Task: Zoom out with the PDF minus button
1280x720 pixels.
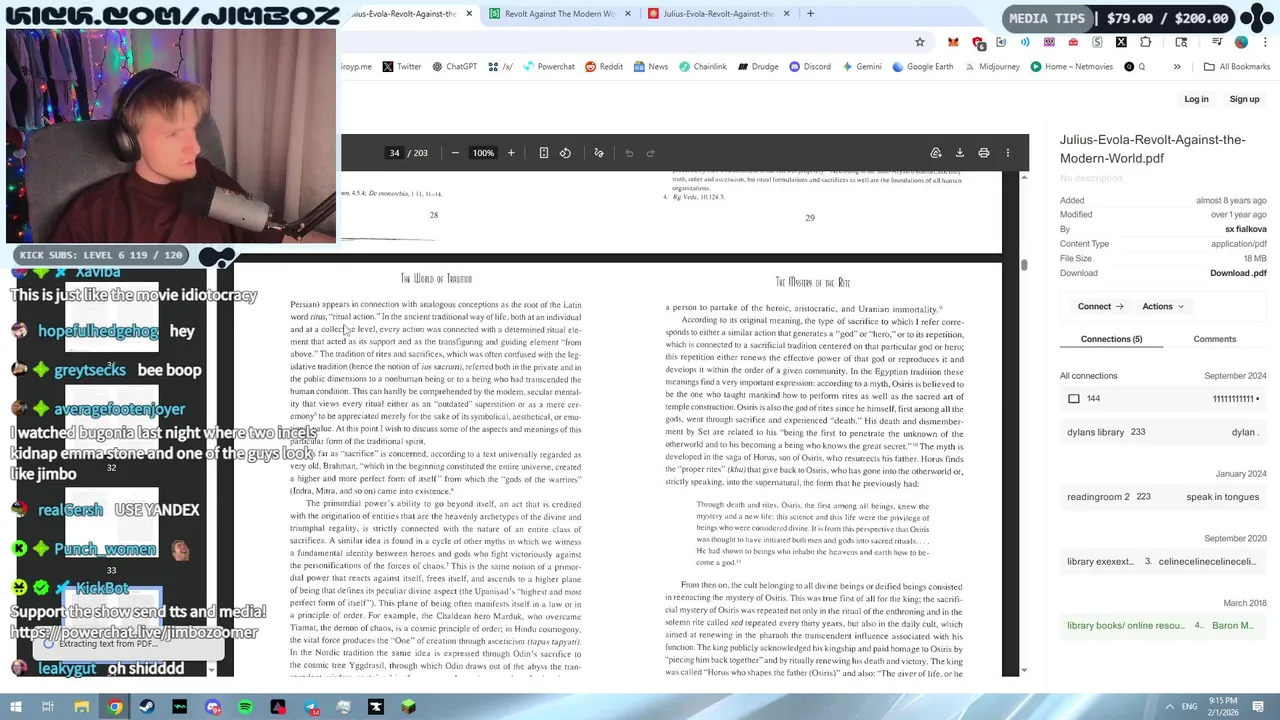Action: click(455, 153)
